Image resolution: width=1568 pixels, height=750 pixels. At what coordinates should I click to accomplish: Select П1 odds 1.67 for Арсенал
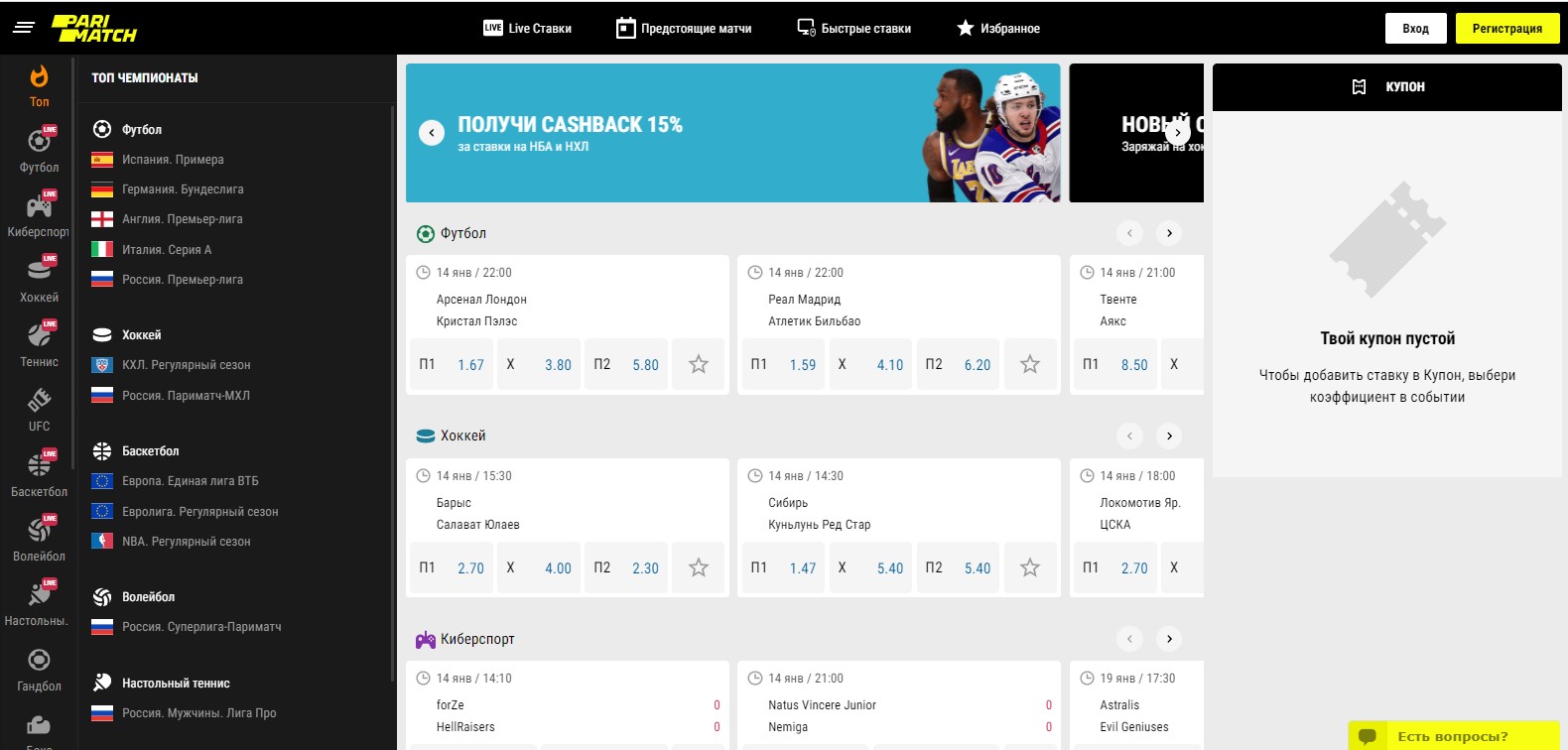click(x=452, y=364)
